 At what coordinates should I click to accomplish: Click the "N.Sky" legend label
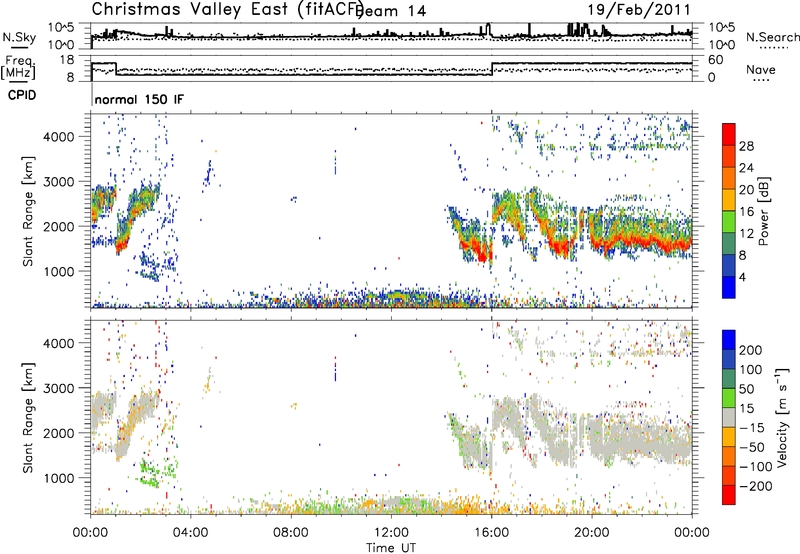[x=19, y=37]
